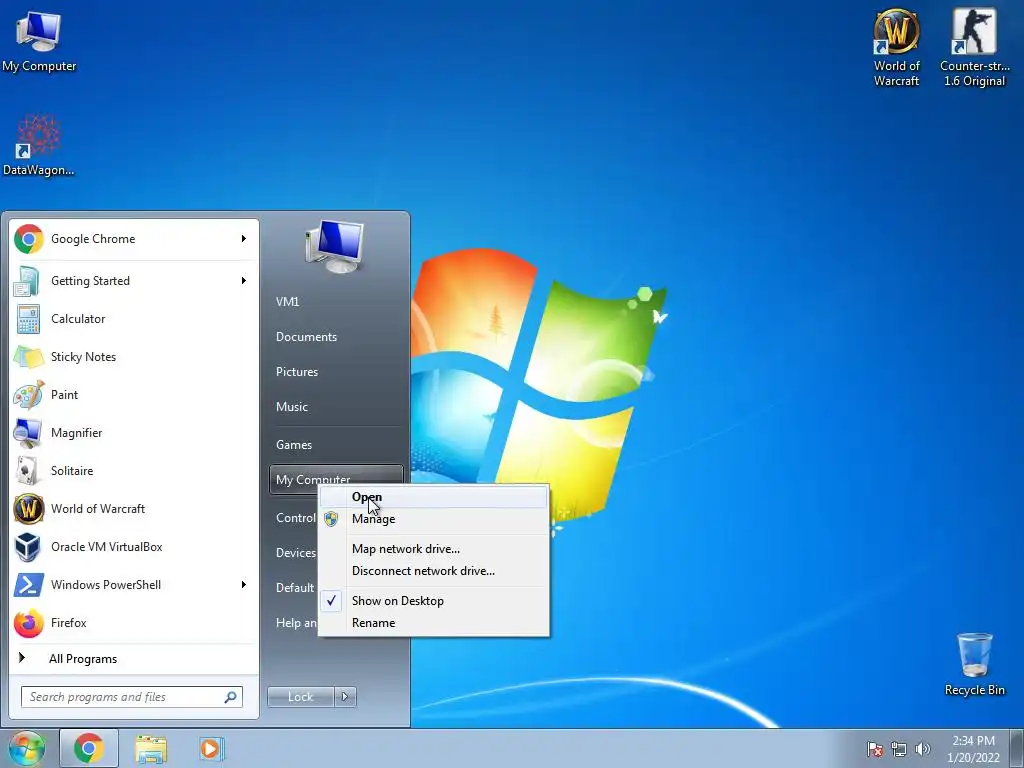
Task: Open Calculator from Start menu
Action: [x=134, y=319]
